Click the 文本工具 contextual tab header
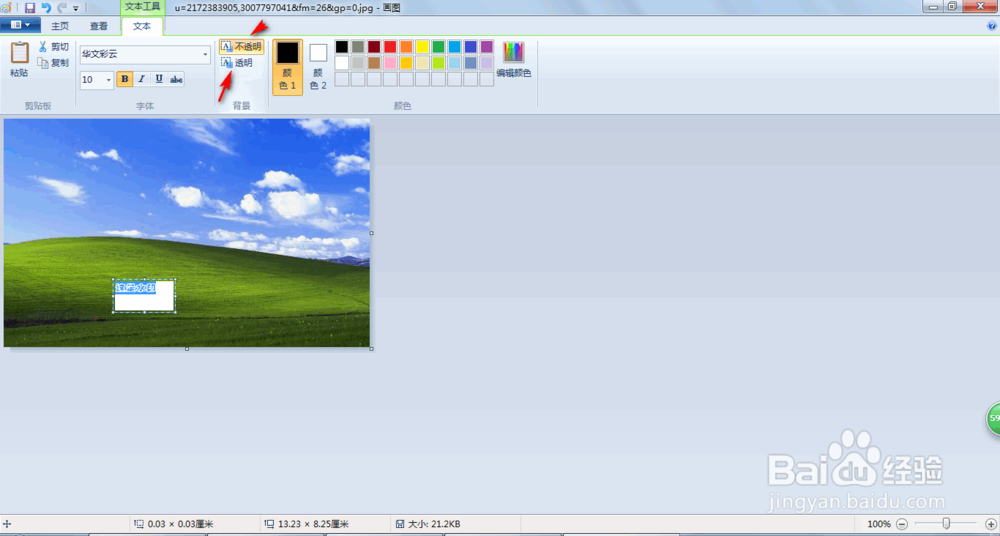 (142, 7)
